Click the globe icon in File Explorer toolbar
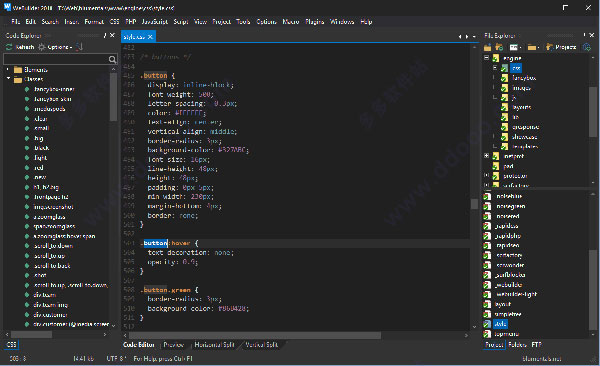Viewport: 600px width, 366px height. 587,47
